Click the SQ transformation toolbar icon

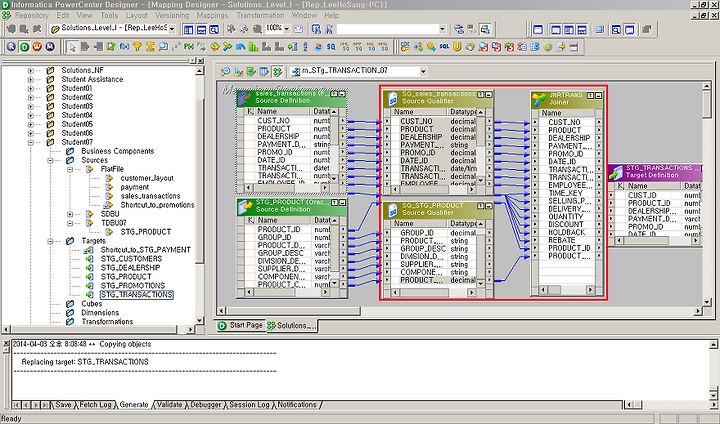click(331, 47)
